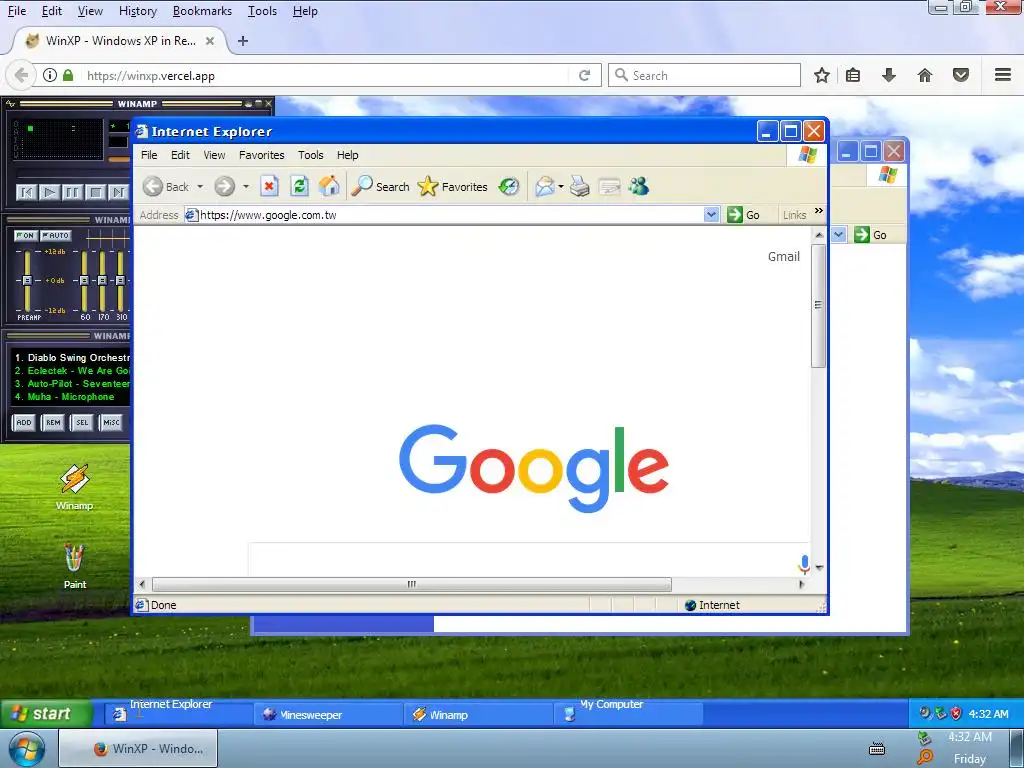The height and width of the screenshot is (768, 1024).
Task: Open Firefox History menu
Action: click(138, 11)
